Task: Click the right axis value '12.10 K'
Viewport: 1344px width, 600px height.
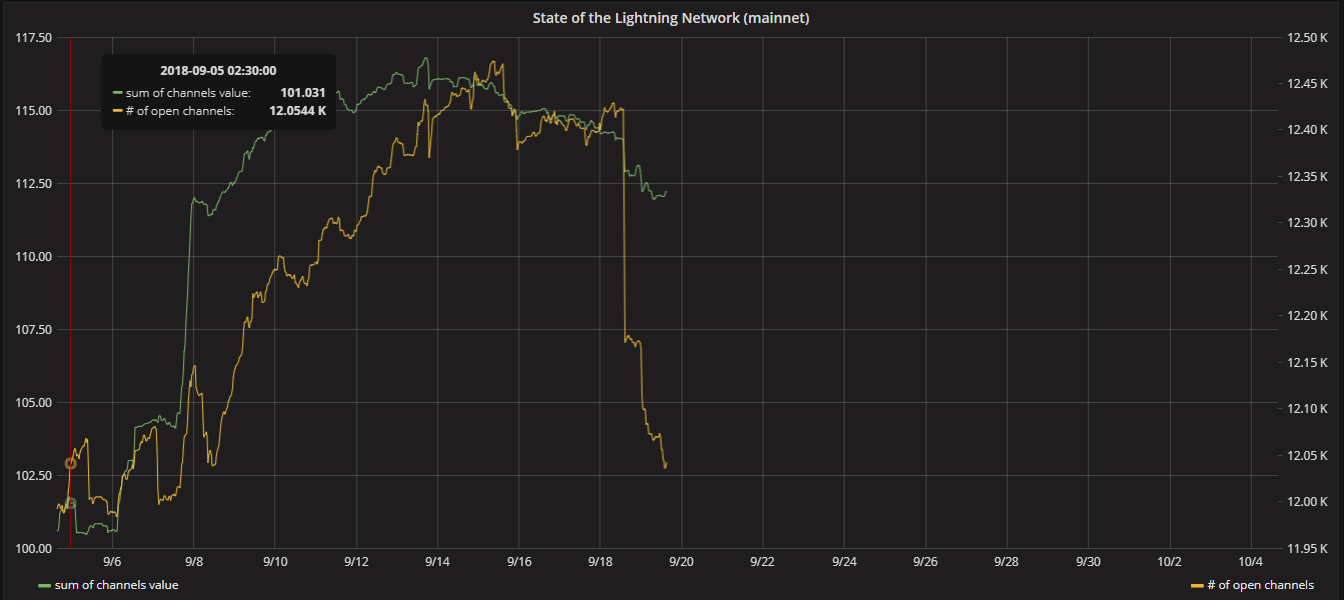Action: (x=1307, y=409)
